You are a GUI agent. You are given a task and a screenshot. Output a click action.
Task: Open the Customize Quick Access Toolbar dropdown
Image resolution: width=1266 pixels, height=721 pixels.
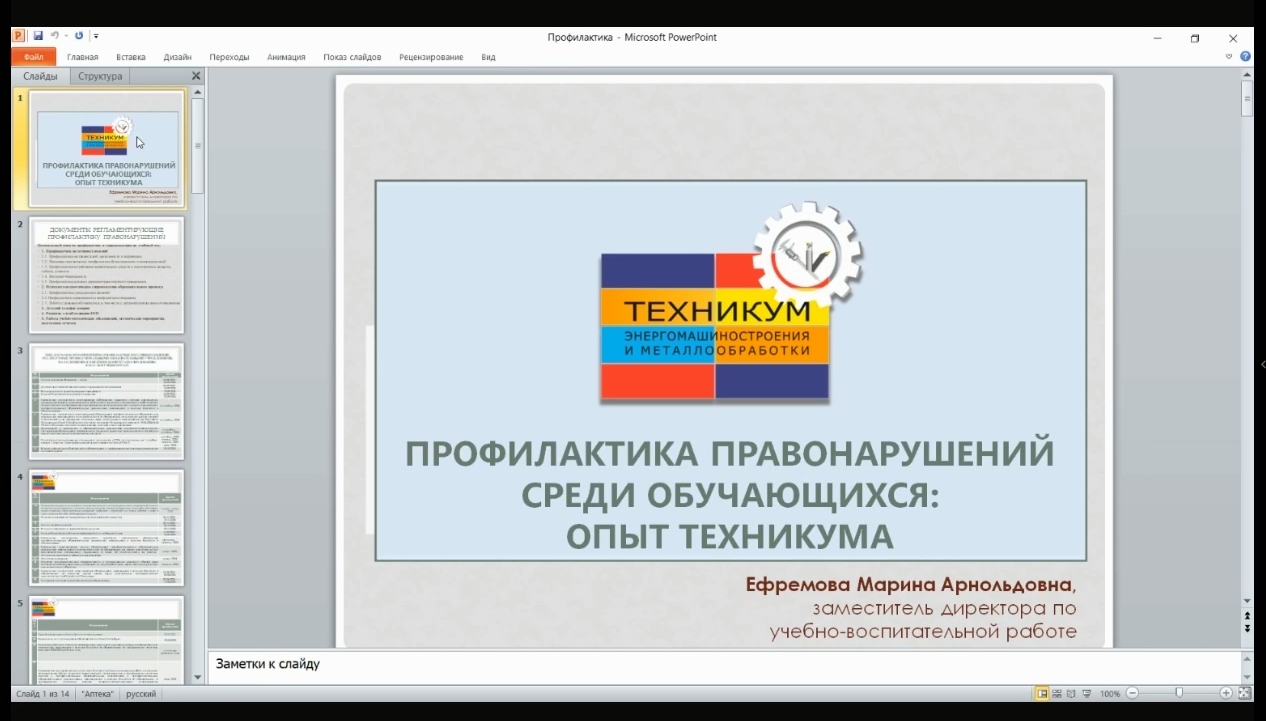pyautogui.click(x=96, y=36)
